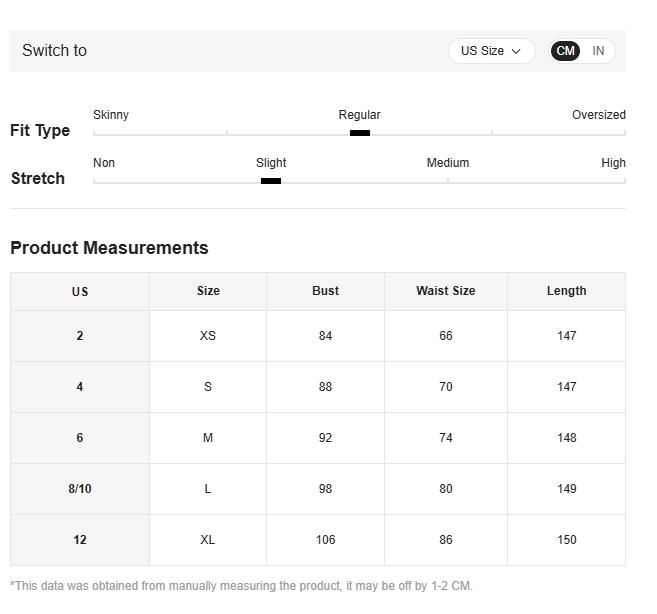Screen dimensions: 657x614
Task: Click the Slight stretch indicator
Action: [271, 181]
